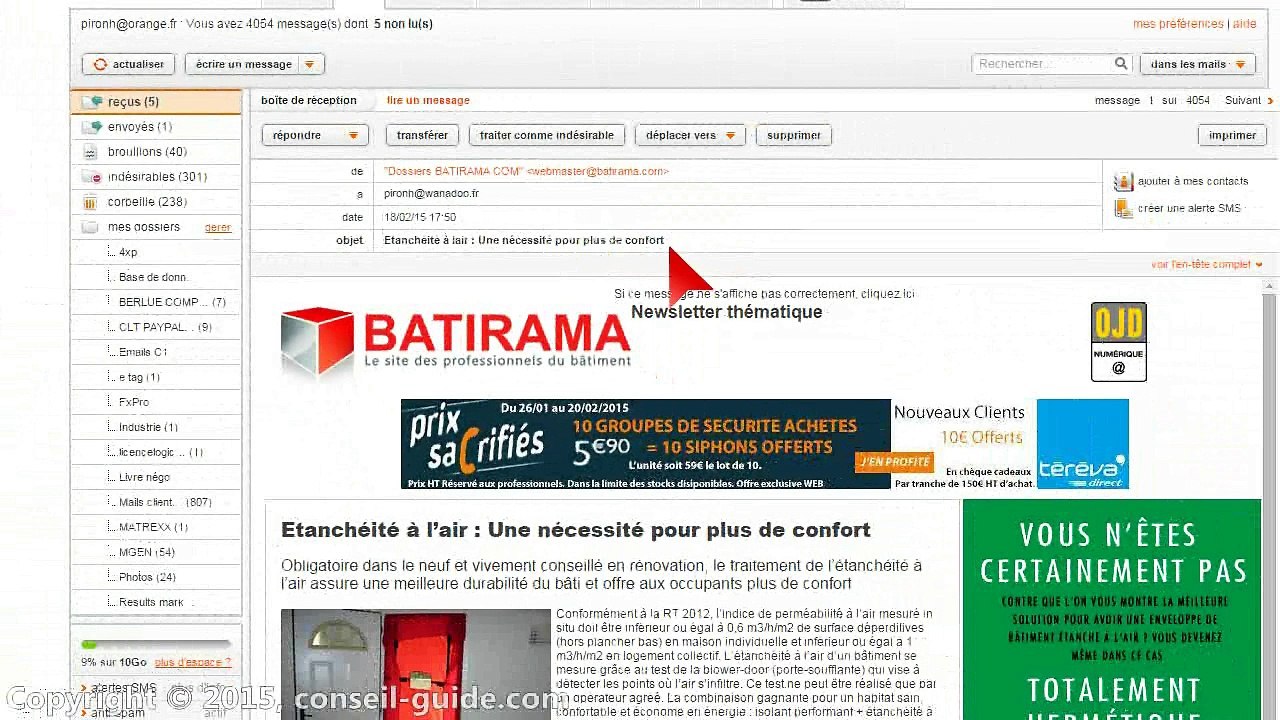Open the Emails C1 subfolder
The image size is (1280, 720).
pyautogui.click(x=143, y=352)
